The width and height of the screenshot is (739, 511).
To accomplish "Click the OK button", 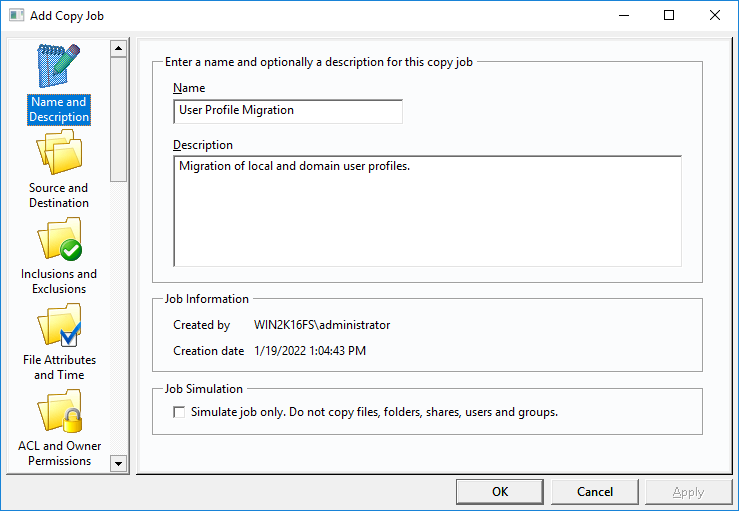I will 500,492.
